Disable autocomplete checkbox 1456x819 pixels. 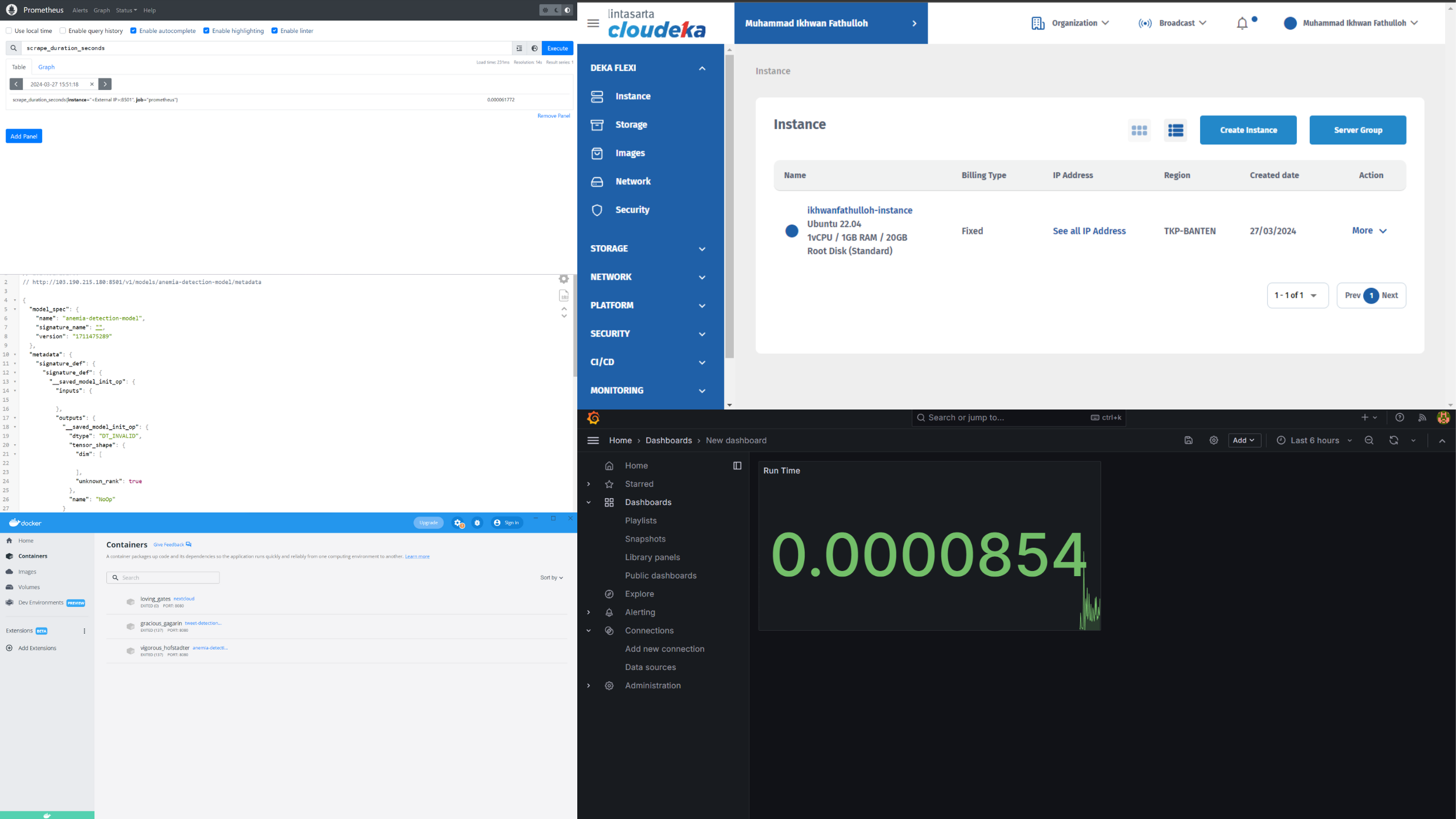click(x=133, y=31)
